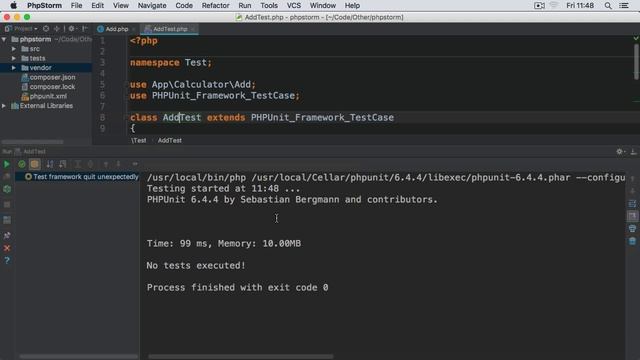This screenshot has width=640, height=360.
Task: Toggle scroll to end of console
Action: click(632, 216)
